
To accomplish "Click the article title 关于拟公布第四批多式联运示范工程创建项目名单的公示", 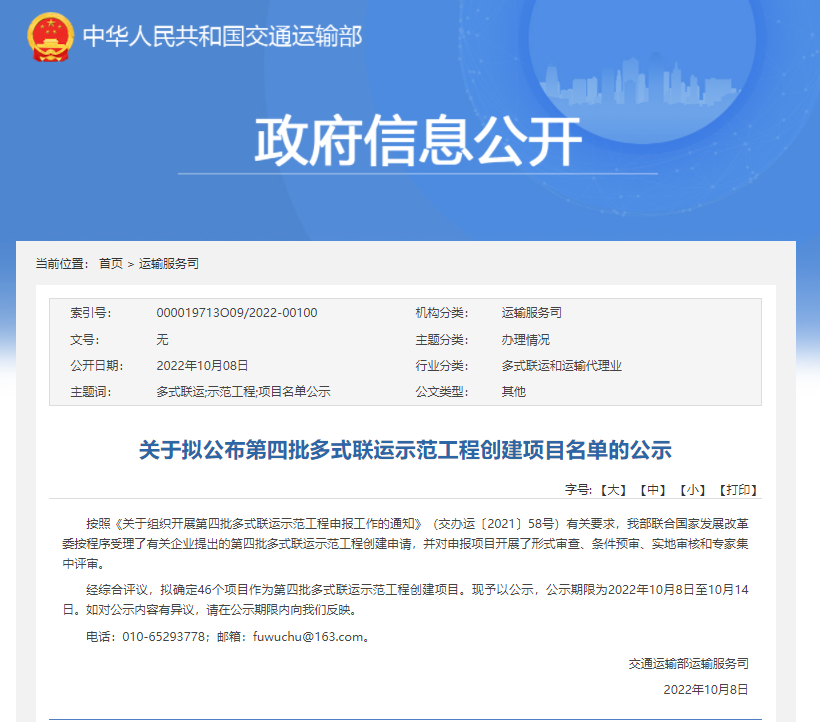I will click(405, 450).
